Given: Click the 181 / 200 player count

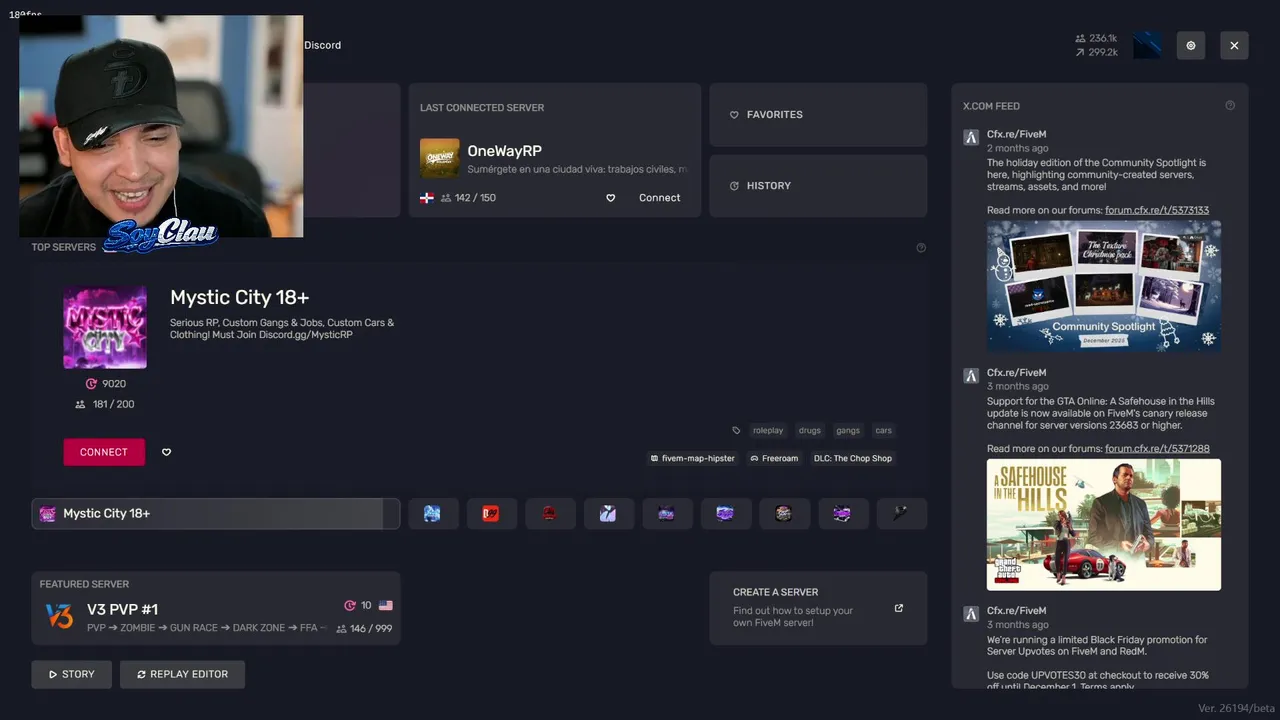Looking at the screenshot, I should tap(105, 404).
